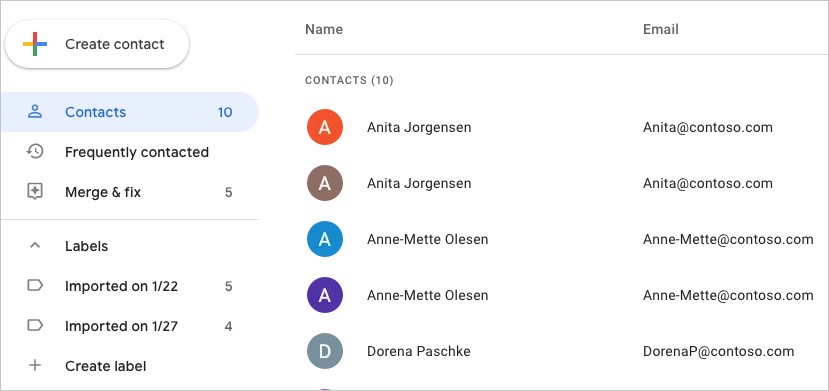
Task: Click the Create contact button
Action: tap(97, 44)
